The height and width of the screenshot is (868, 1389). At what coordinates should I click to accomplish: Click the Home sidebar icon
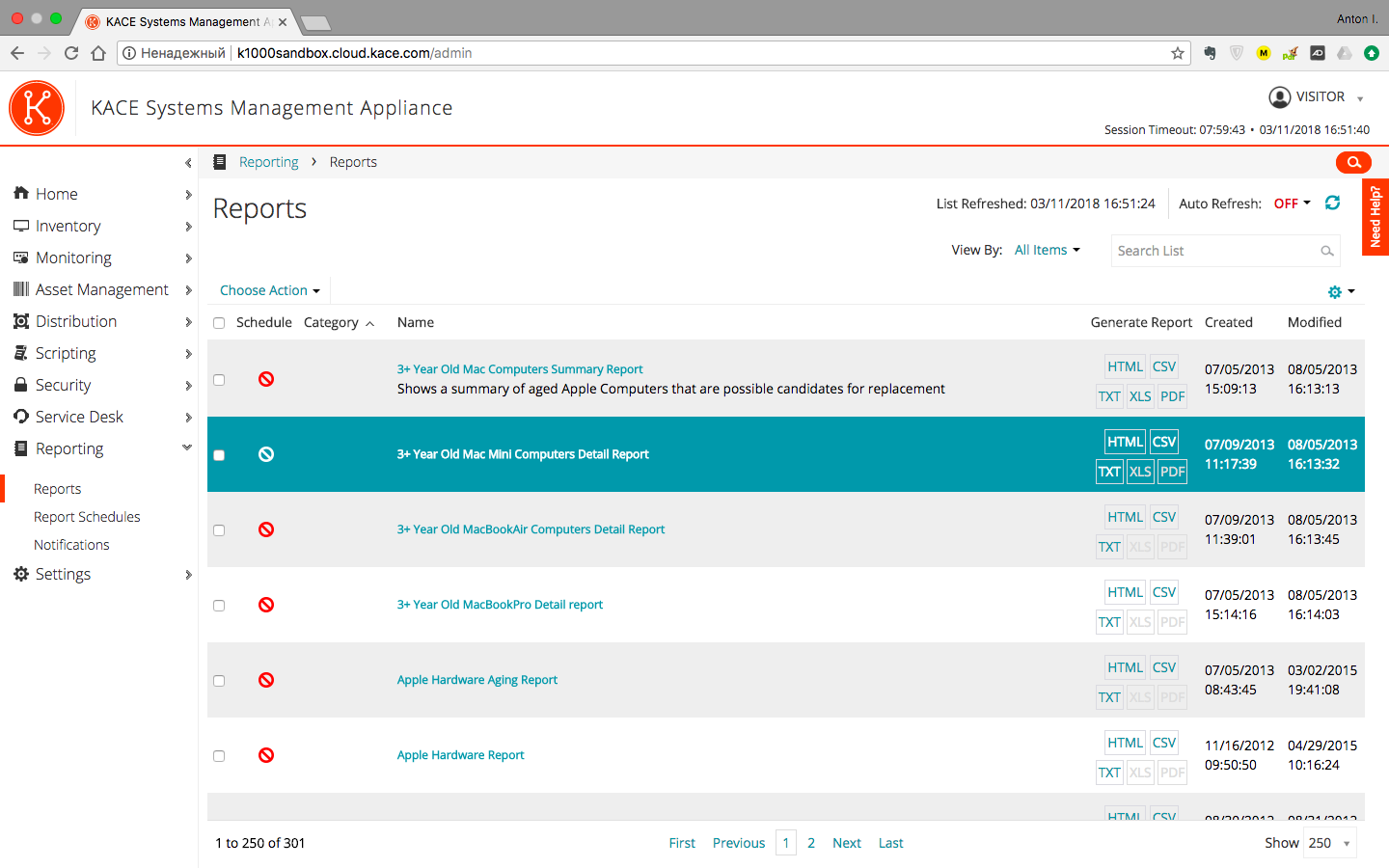pos(21,193)
